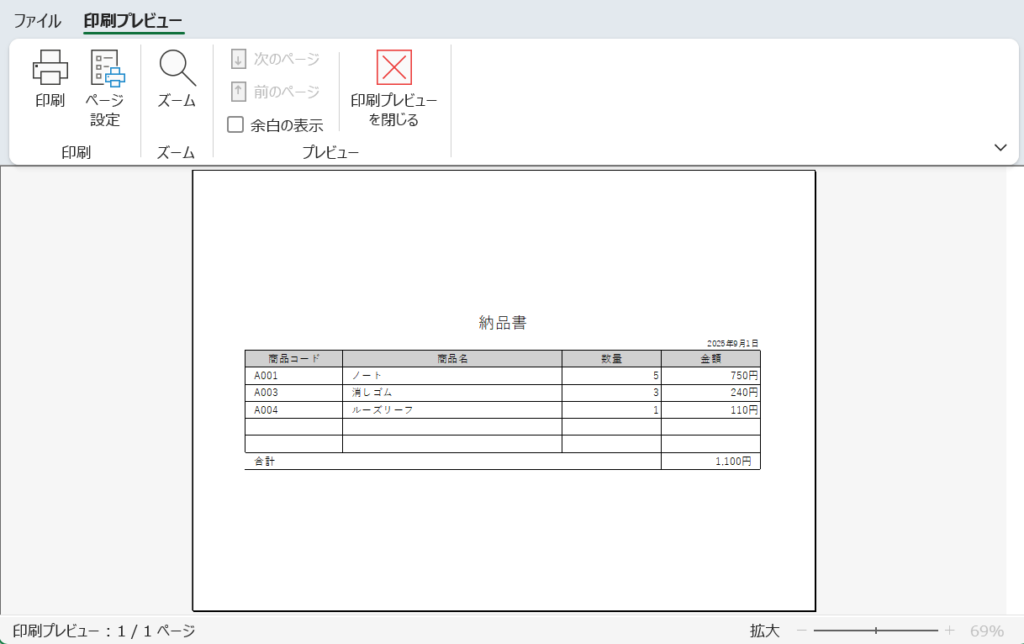Click the 240円 amount cell
The height and width of the screenshot is (644, 1024).
tap(711, 393)
